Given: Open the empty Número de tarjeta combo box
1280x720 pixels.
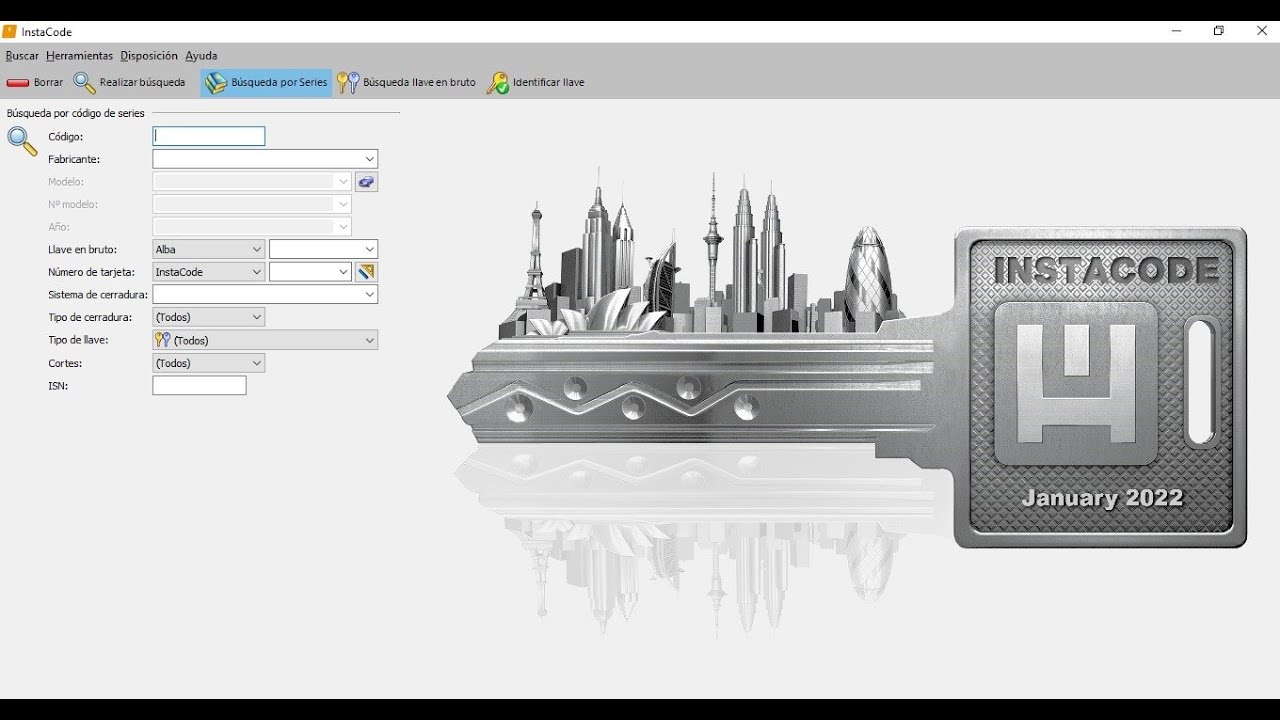Looking at the screenshot, I should click(x=311, y=272).
